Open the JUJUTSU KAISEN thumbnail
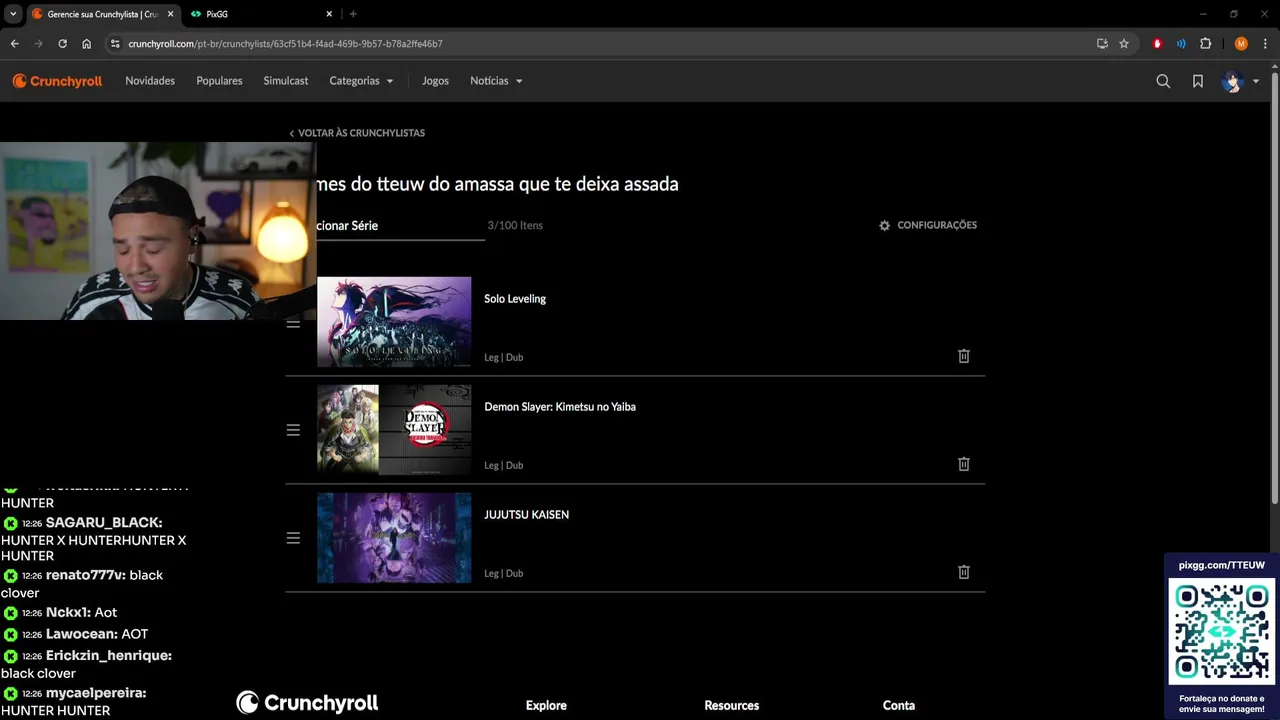Image resolution: width=1280 pixels, height=720 pixels. (394, 538)
